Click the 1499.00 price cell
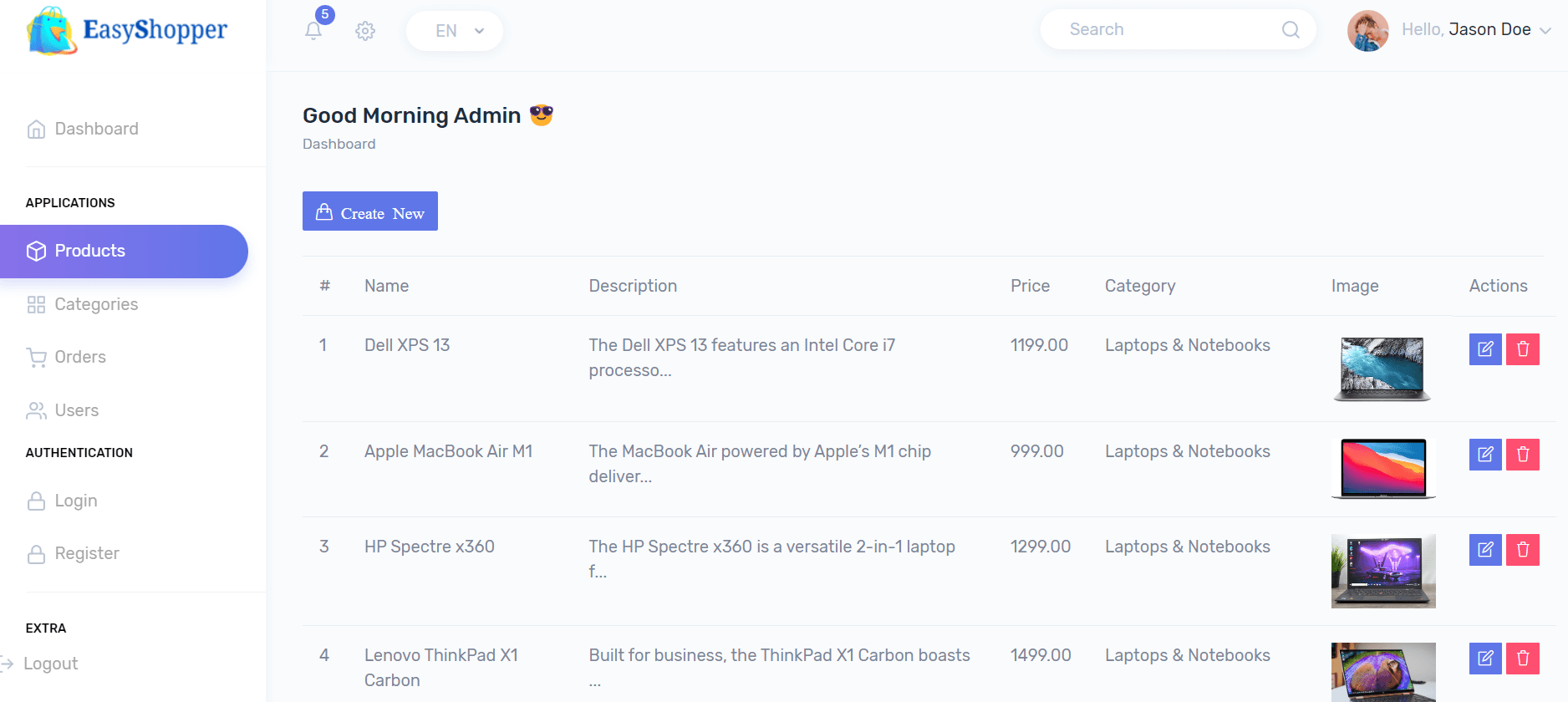The width and height of the screenshot is (1568, 702). pyautogui.click(x=1041, y=655)
